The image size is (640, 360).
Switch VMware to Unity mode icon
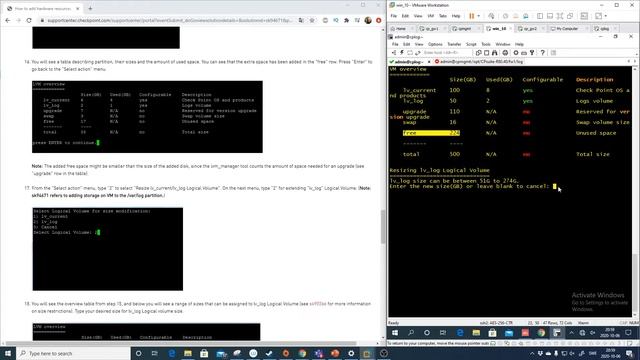(x=570, y=16)
